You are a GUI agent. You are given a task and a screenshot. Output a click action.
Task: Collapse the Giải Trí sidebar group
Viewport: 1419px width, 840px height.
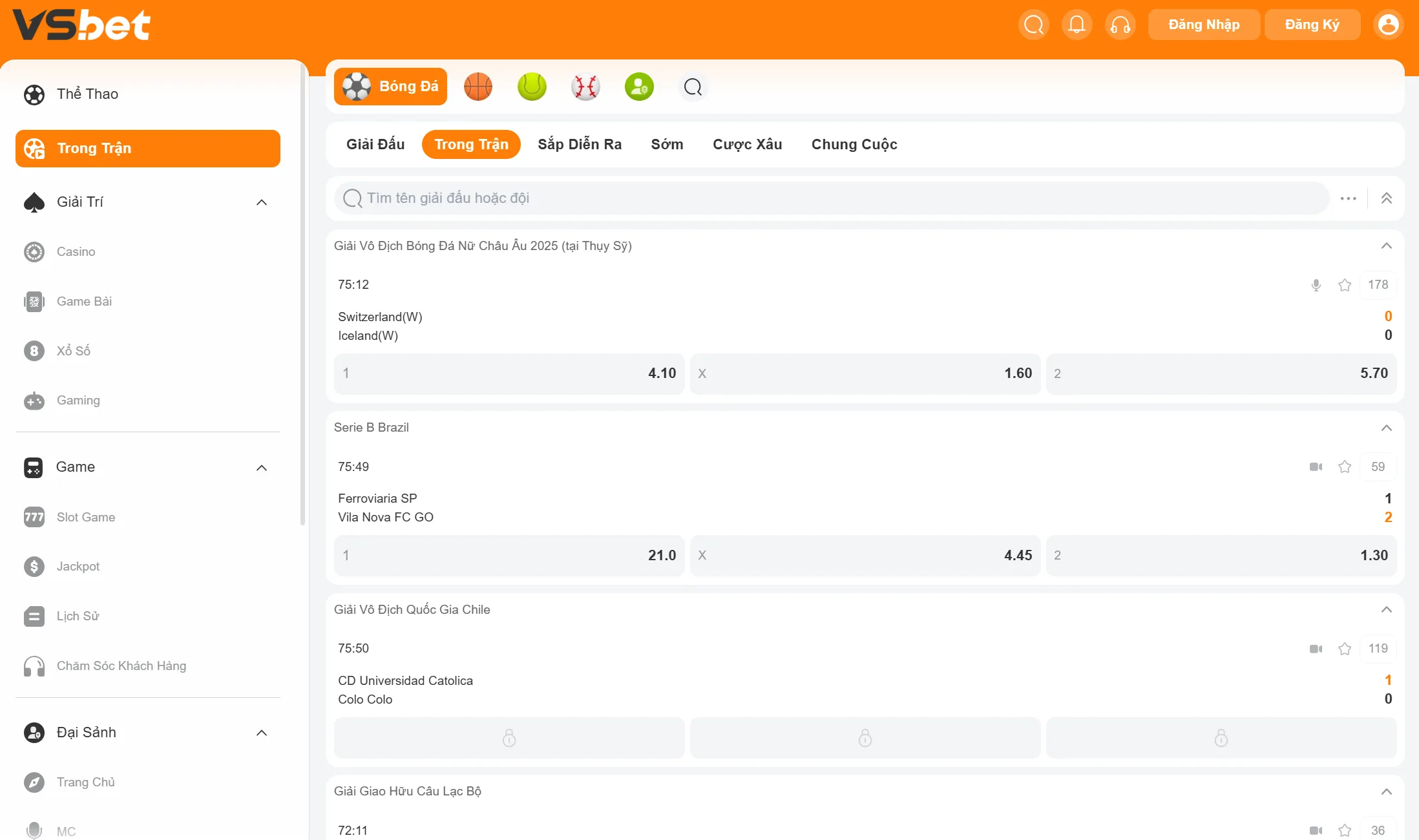point(262,202)
